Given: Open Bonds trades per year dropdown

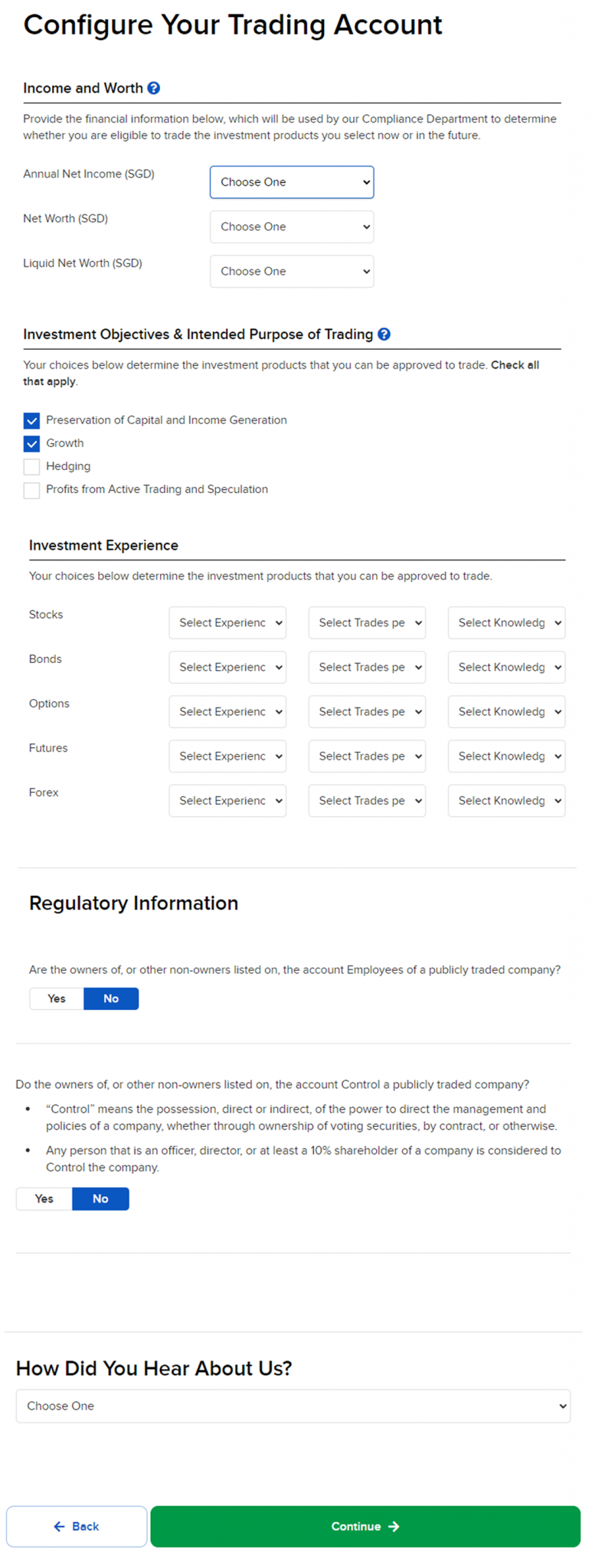Looking at the screenshot, I should 367,667.
